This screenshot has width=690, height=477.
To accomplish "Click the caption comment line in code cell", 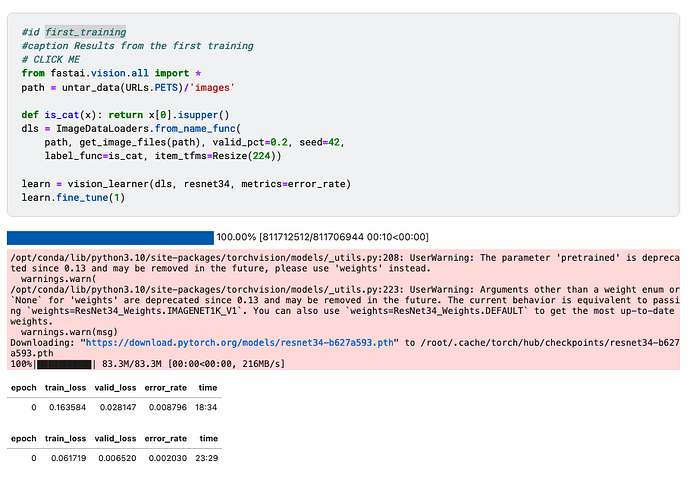I will [137, 46].
